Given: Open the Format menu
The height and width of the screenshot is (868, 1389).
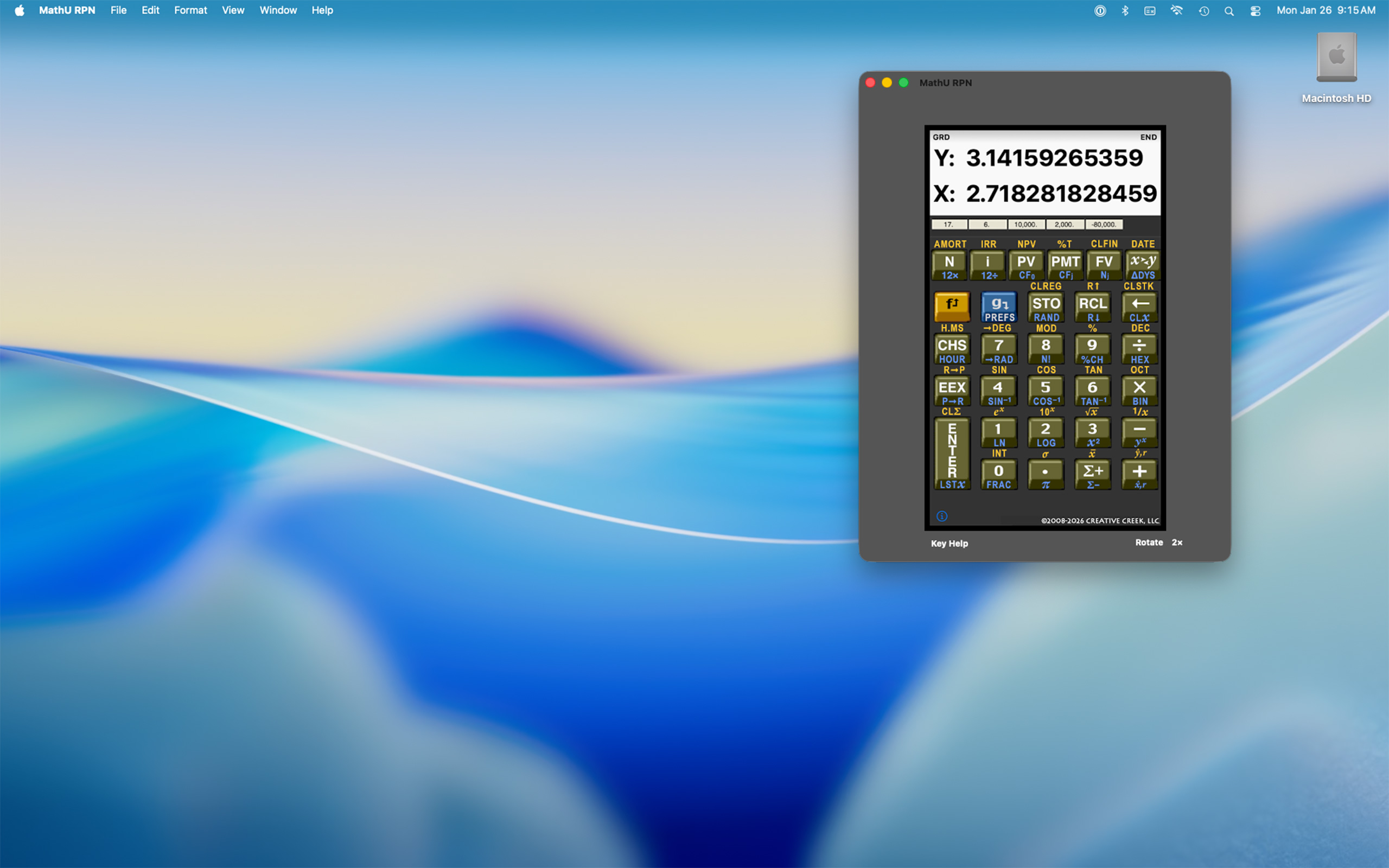Looking at the screenshot, I should 190,10.
